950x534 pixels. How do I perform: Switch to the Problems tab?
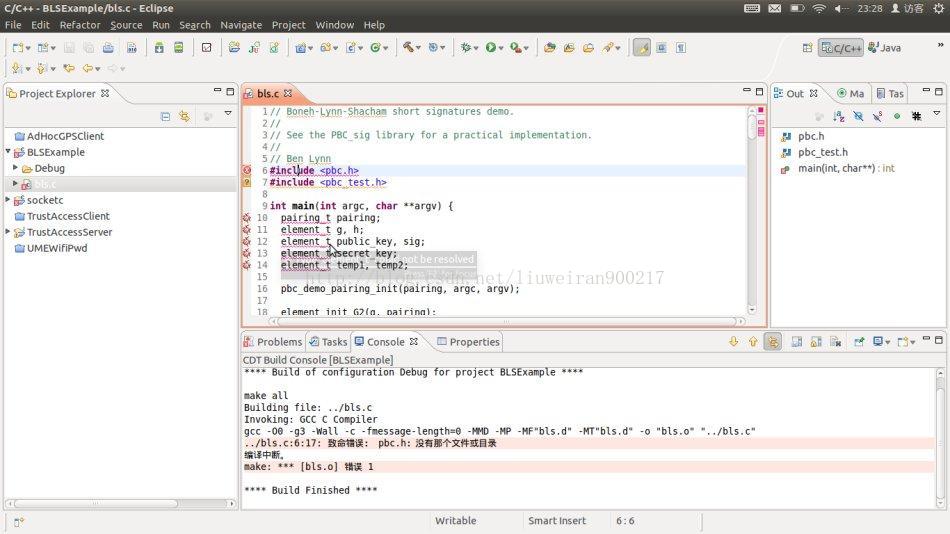pos(273,342)
